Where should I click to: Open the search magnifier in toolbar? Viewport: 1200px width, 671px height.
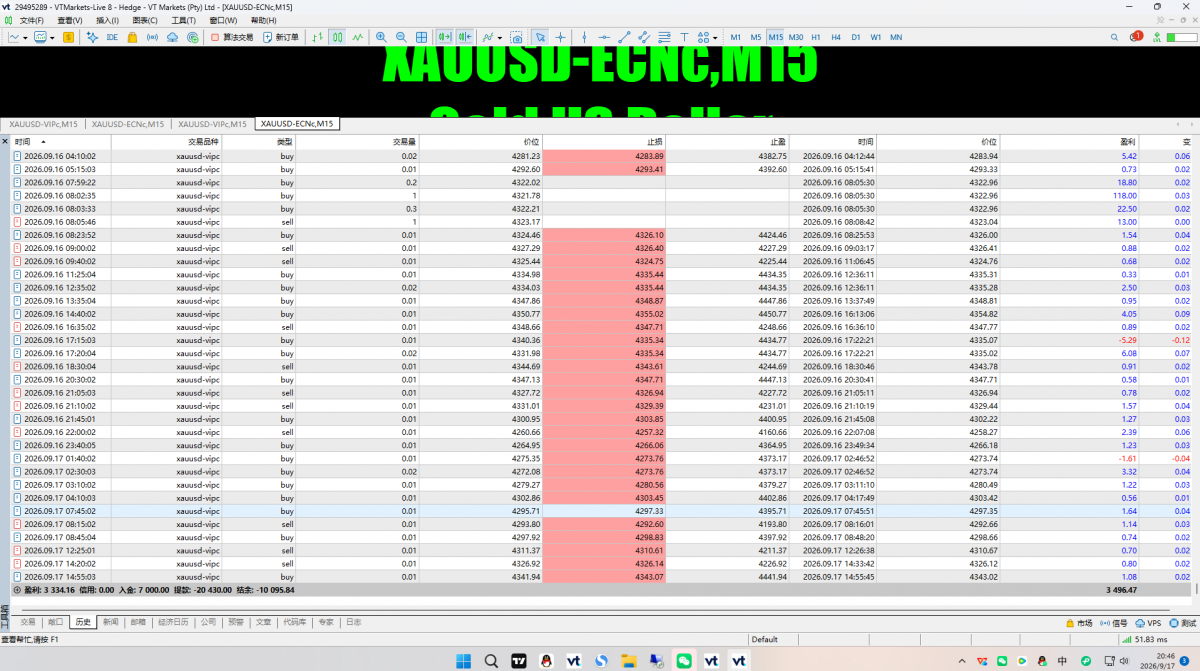1114,37
